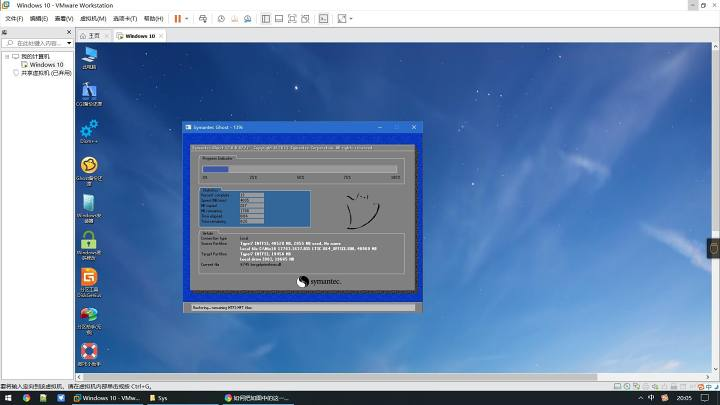Open the 虚拟机(M) menu
This screenshot has width=720, height=405.
point(93,19)
